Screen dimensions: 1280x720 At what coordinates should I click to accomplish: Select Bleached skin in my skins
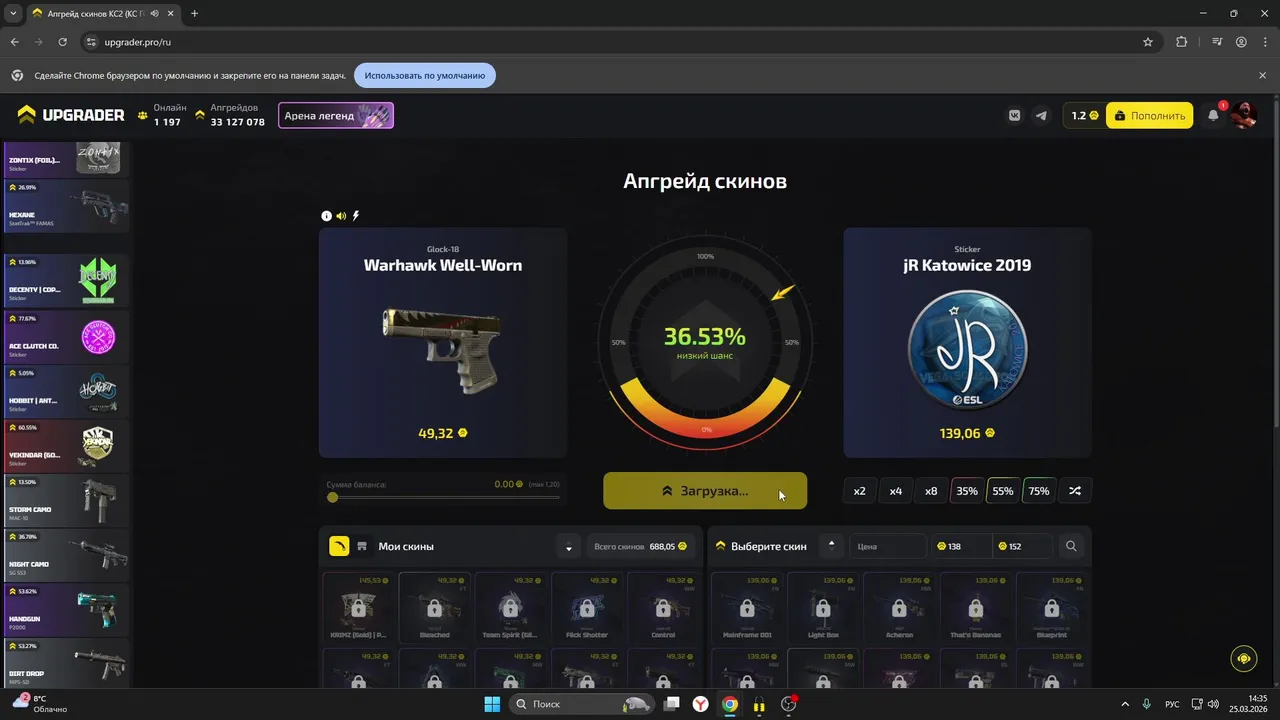point(434,607)
